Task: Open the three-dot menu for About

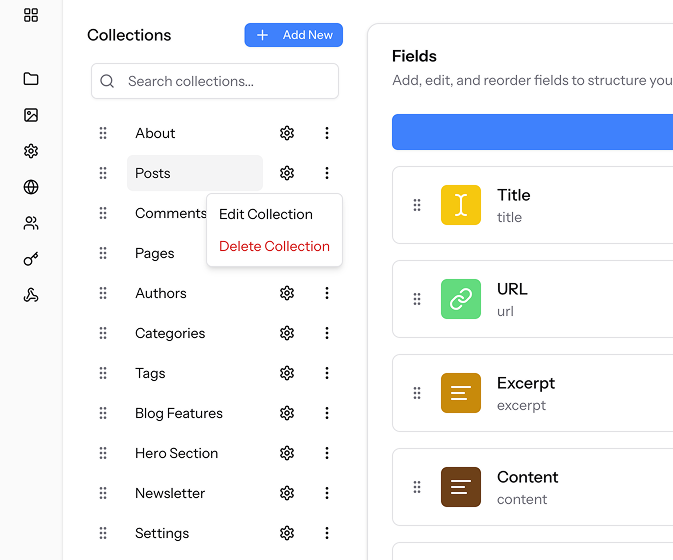Action: (327, 133)
